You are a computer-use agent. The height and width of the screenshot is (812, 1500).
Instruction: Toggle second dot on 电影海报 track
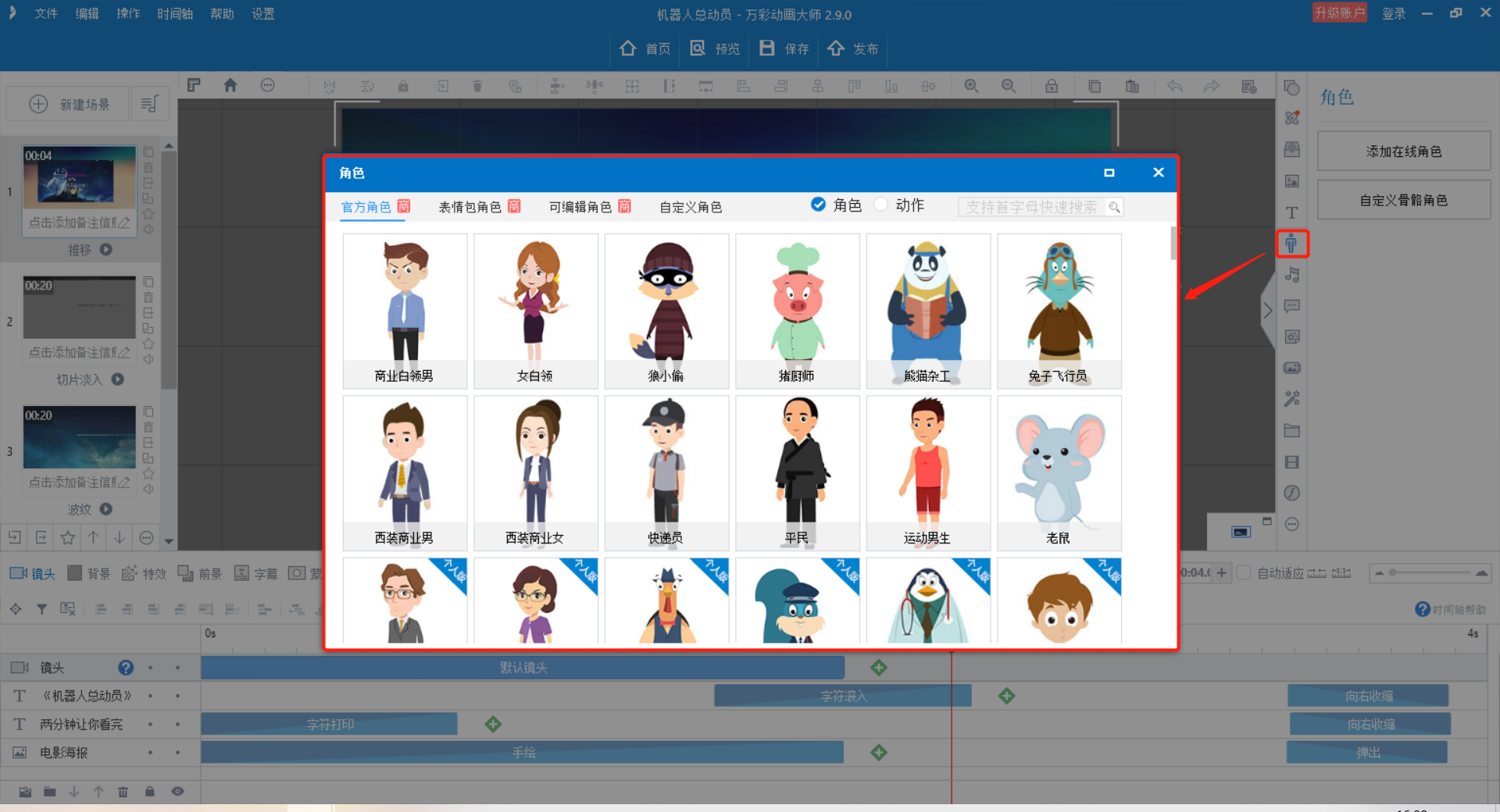(178, 753)
